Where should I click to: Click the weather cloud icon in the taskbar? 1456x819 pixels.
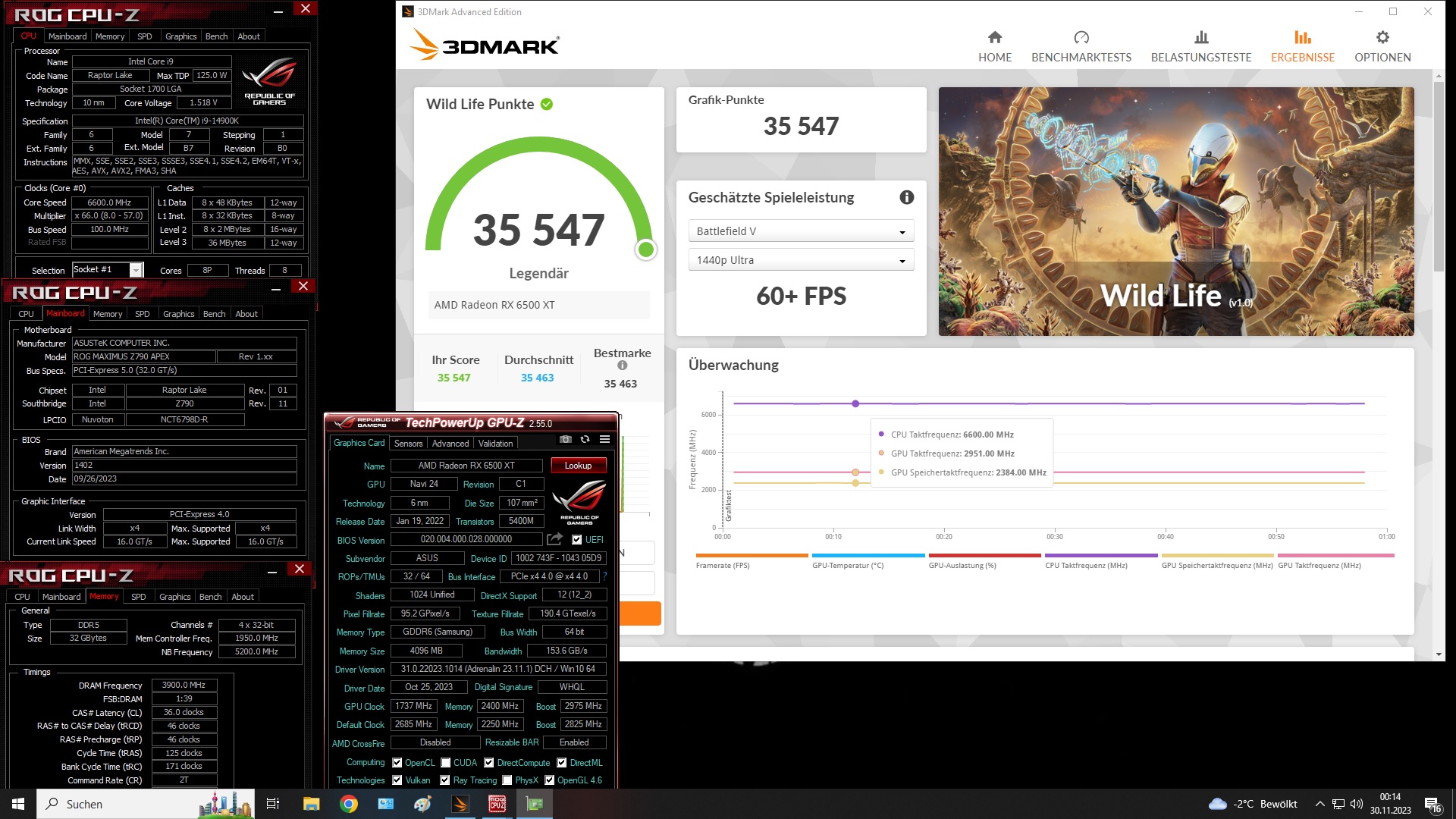click(1217, 804)
